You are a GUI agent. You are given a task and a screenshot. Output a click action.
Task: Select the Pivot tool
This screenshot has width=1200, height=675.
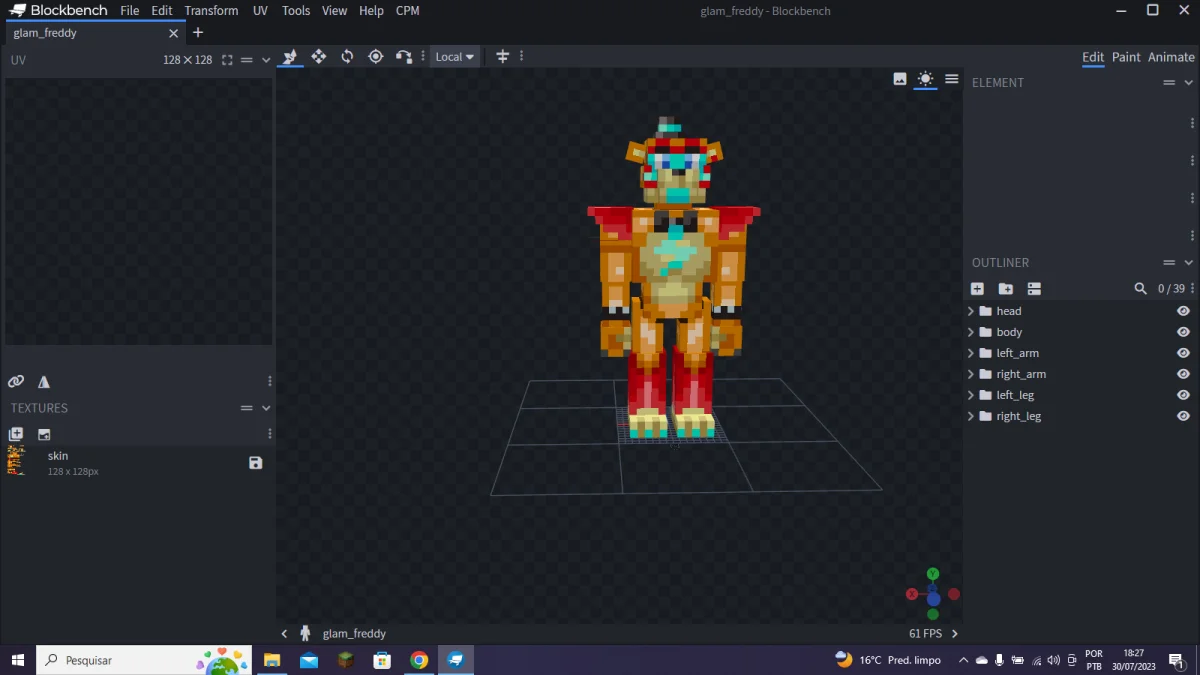click(376, 57)
